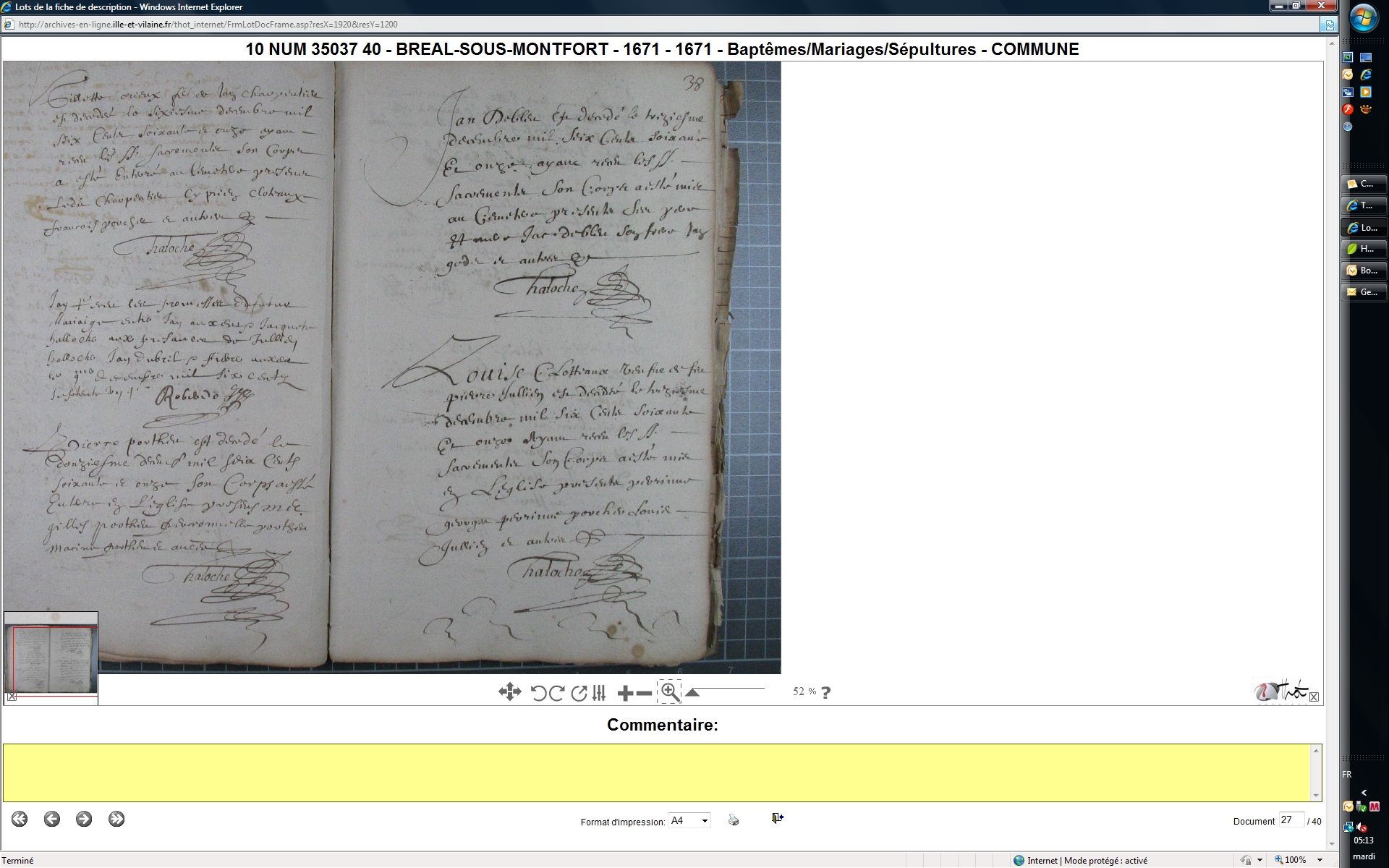The height and width of the screenshot is (868, 1389).
Task: Select magnifier zoom area tool
Action: click(669, 692)
